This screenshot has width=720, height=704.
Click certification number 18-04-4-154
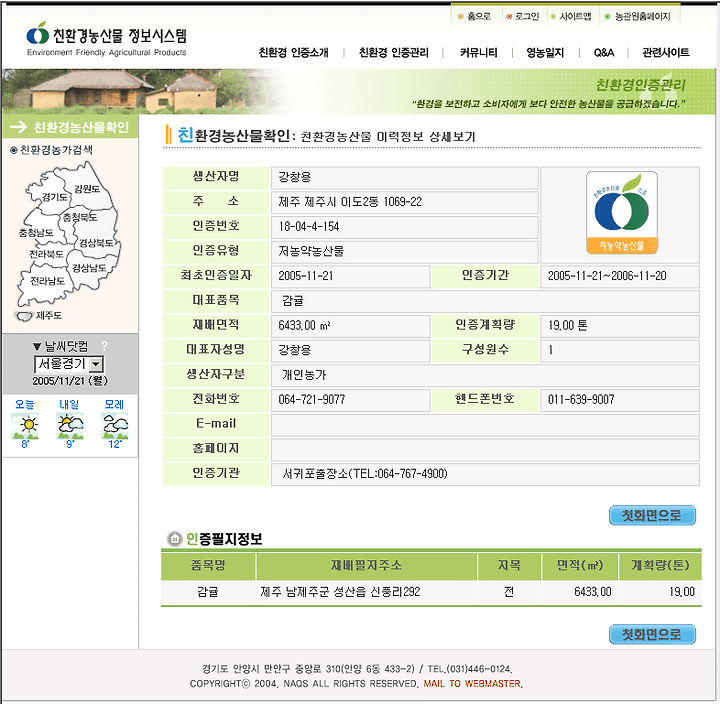[309, 227]
